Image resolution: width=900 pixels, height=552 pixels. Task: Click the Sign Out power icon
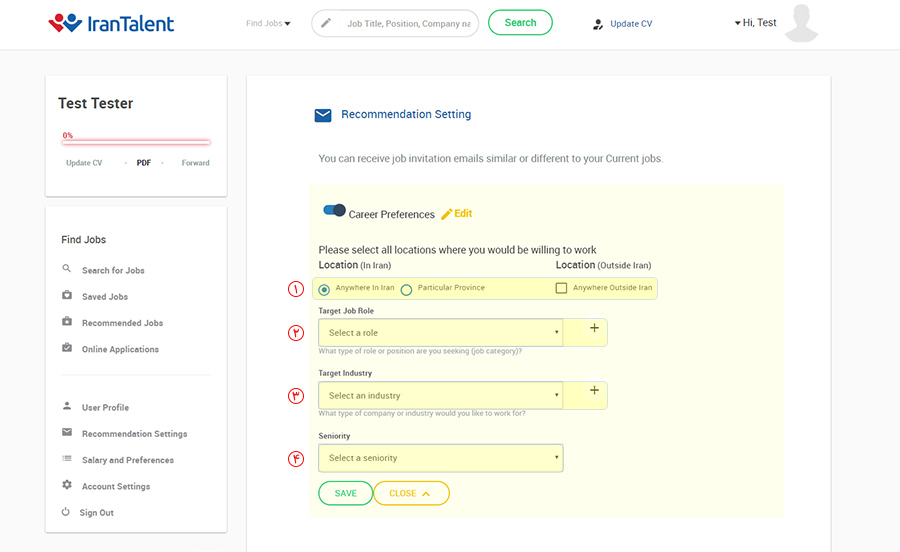66,512
